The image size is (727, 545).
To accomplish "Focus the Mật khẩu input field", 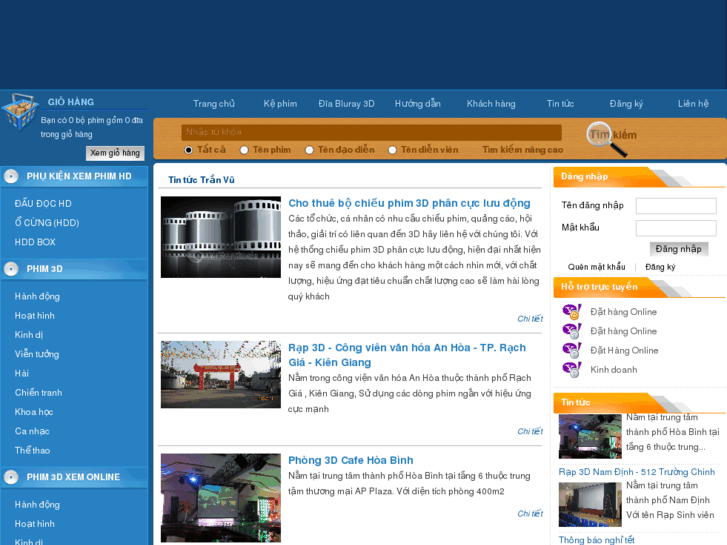I will pos(676,228).
